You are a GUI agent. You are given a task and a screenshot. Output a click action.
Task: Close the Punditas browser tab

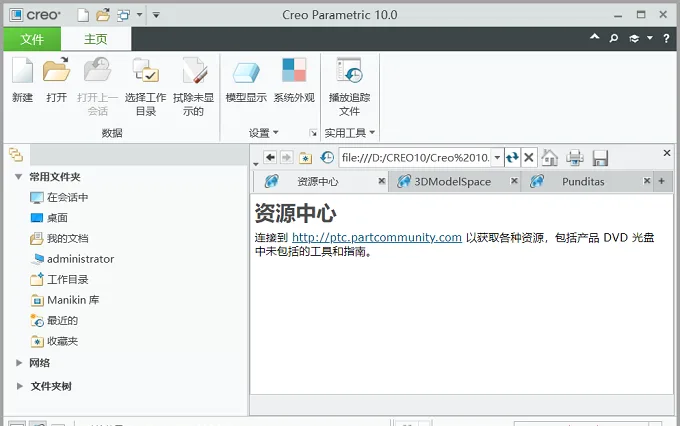(x=647, y=180)
